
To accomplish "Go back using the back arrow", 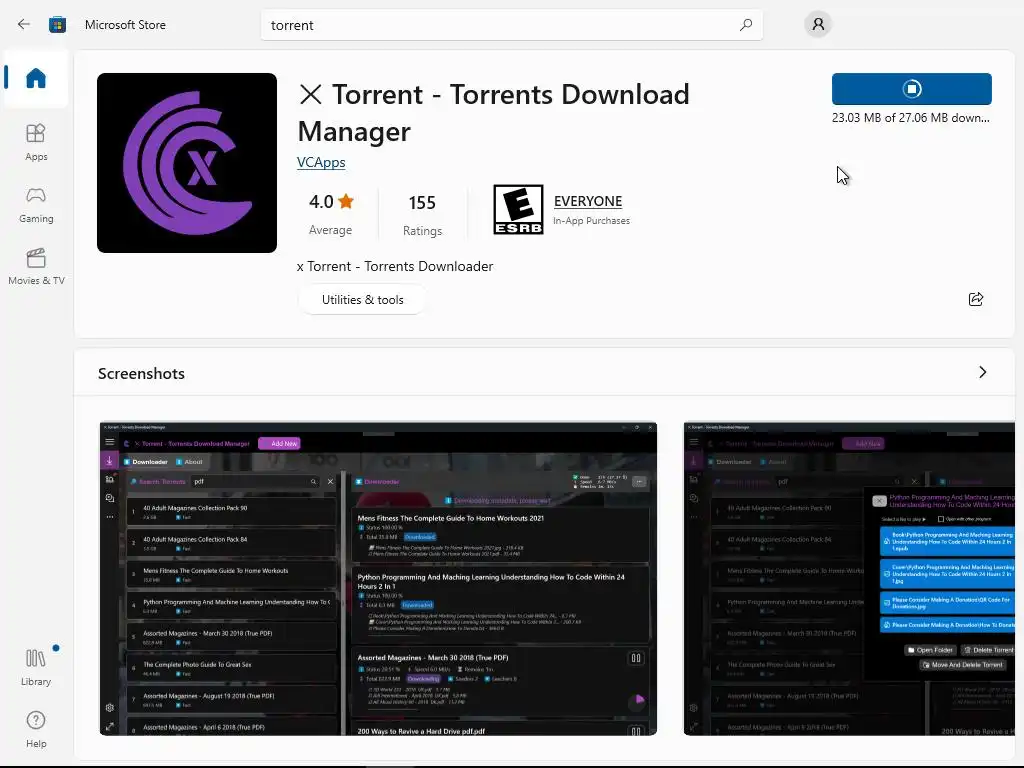I will pos(24,25).
